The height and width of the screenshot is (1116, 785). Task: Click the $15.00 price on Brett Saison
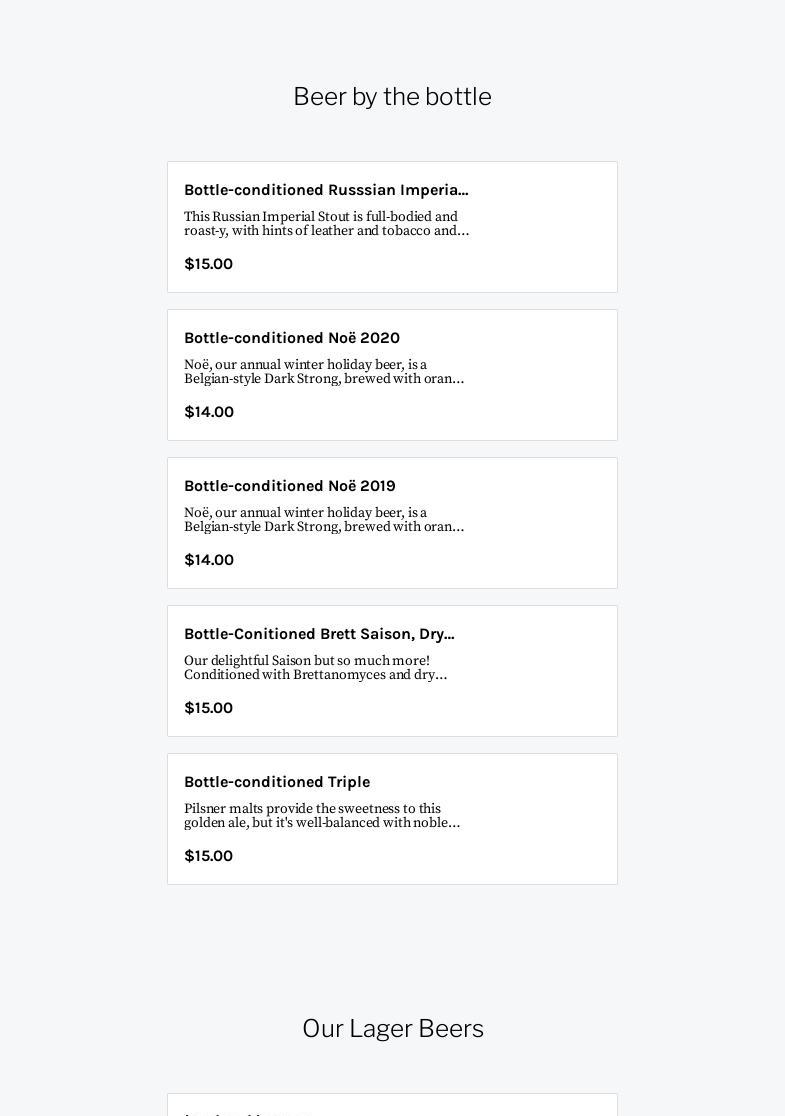(209, 708)
